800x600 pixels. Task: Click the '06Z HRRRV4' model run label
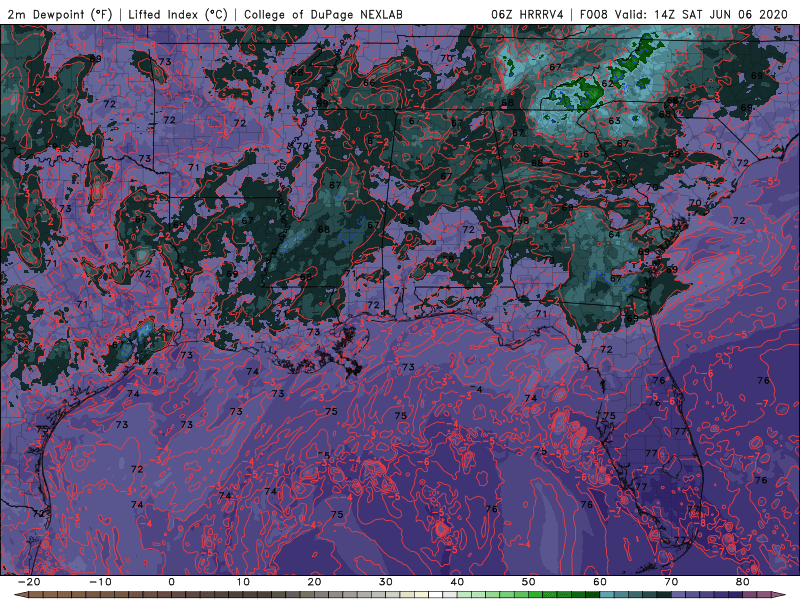[527, 14]
